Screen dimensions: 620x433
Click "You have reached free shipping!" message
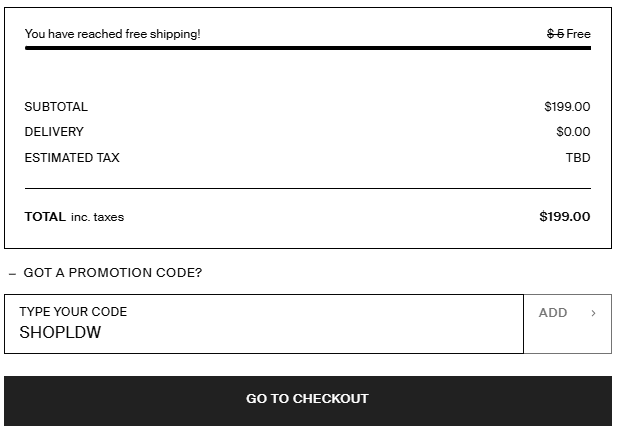pos(112,34)
